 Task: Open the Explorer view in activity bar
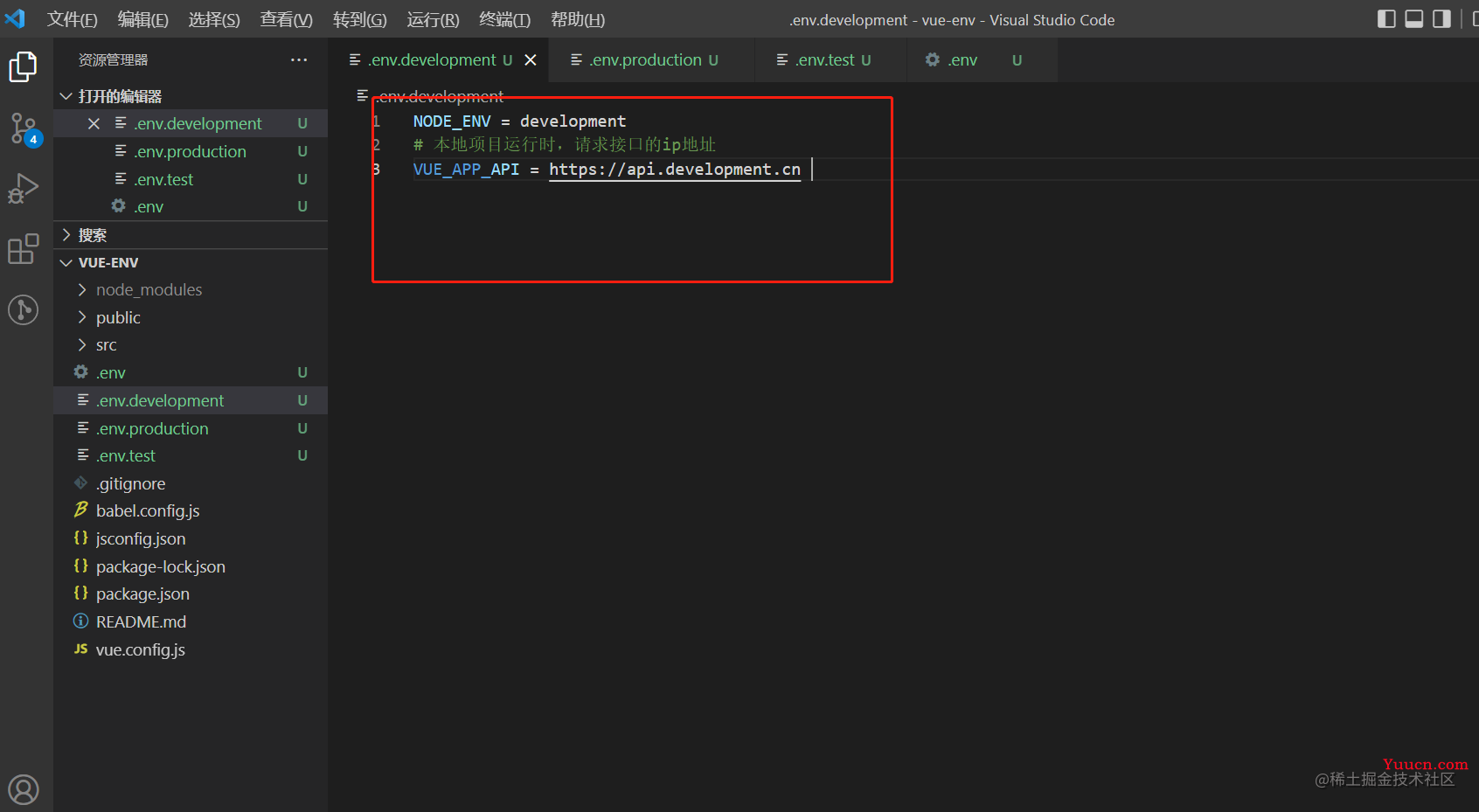tap(23, 66)
